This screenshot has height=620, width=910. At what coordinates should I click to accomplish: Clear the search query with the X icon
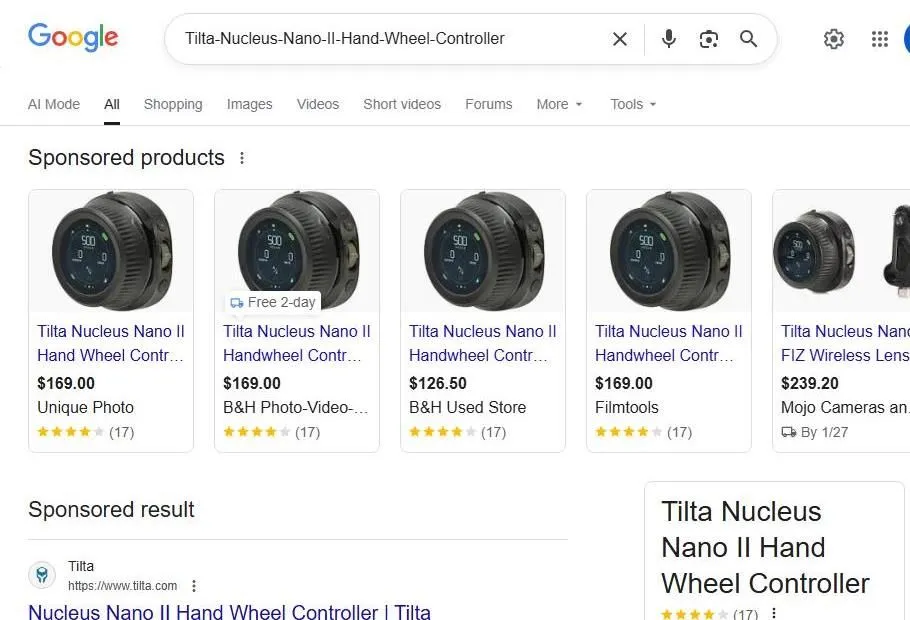pos(619,39)
